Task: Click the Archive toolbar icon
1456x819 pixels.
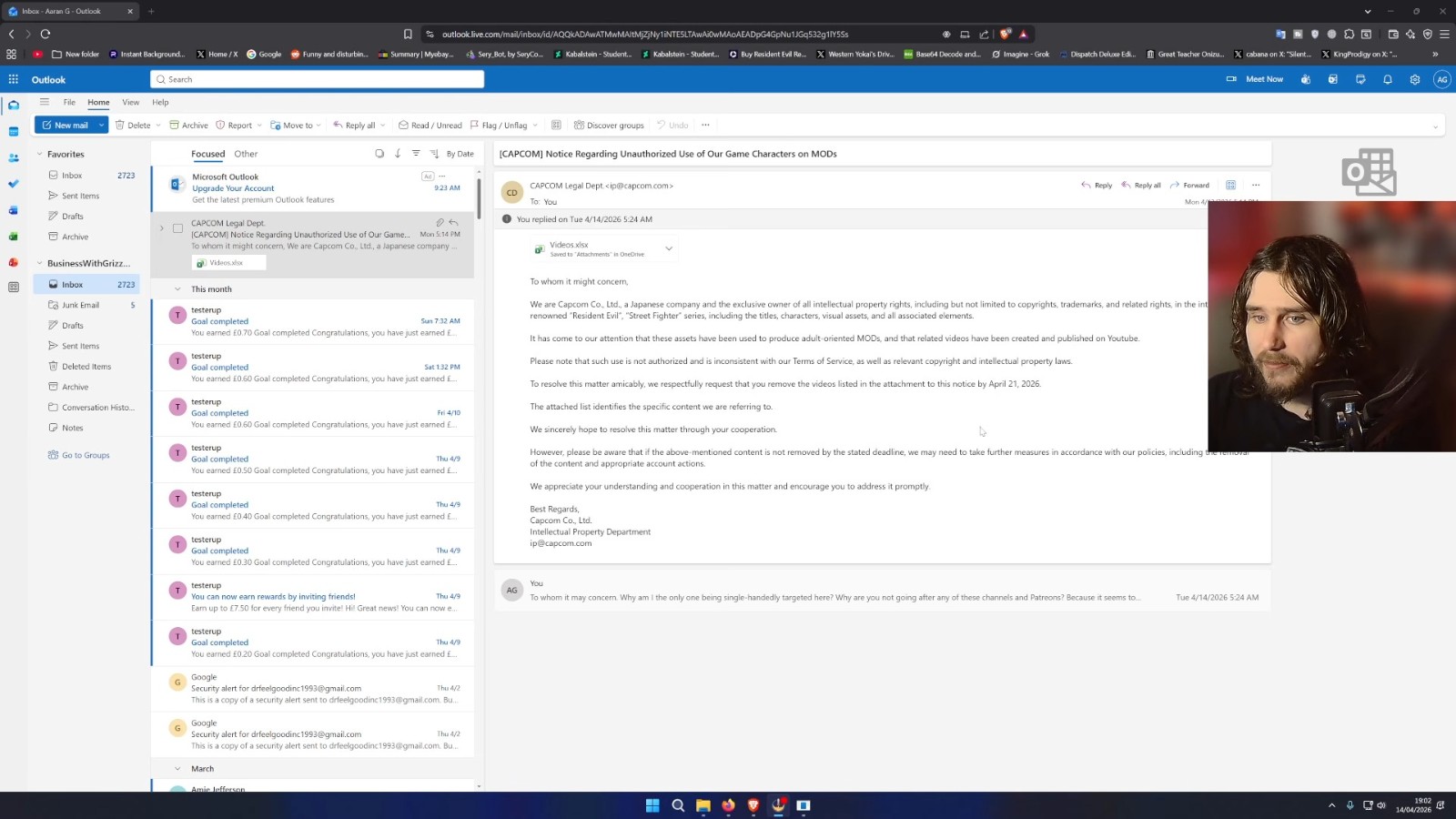Action: click(x=188, y=126)
